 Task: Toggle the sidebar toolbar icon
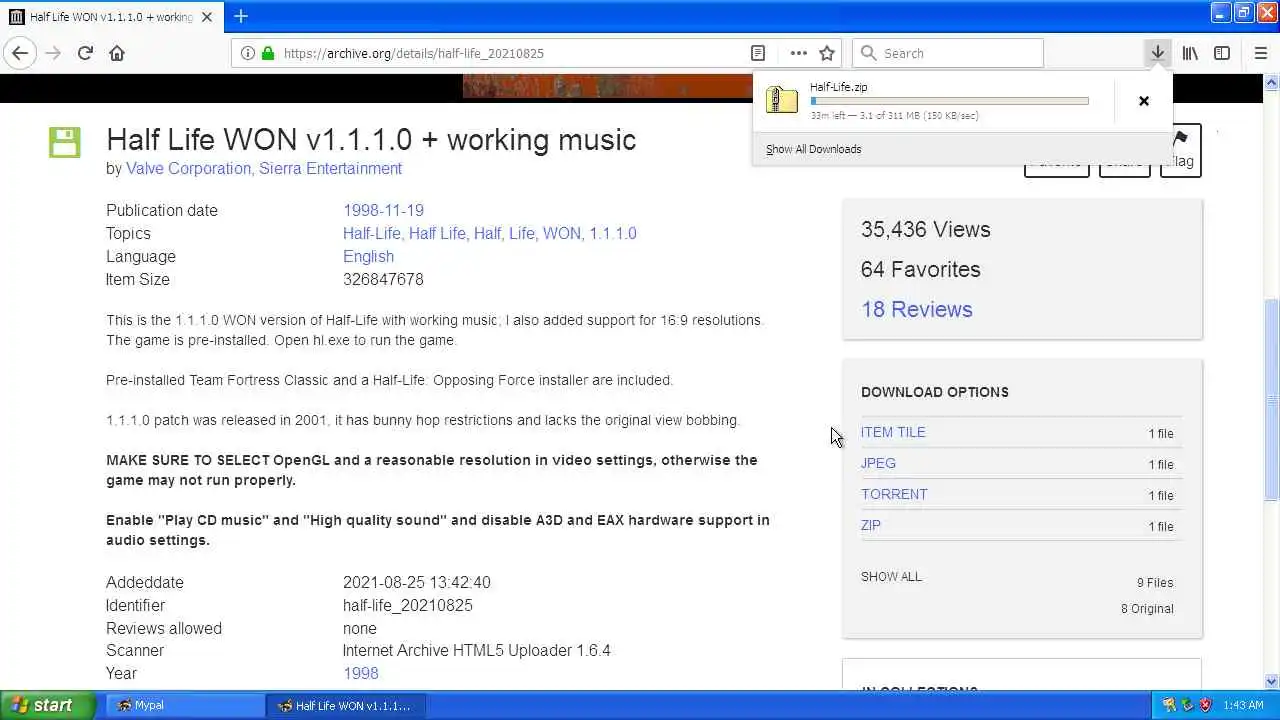coord(1222,53)
